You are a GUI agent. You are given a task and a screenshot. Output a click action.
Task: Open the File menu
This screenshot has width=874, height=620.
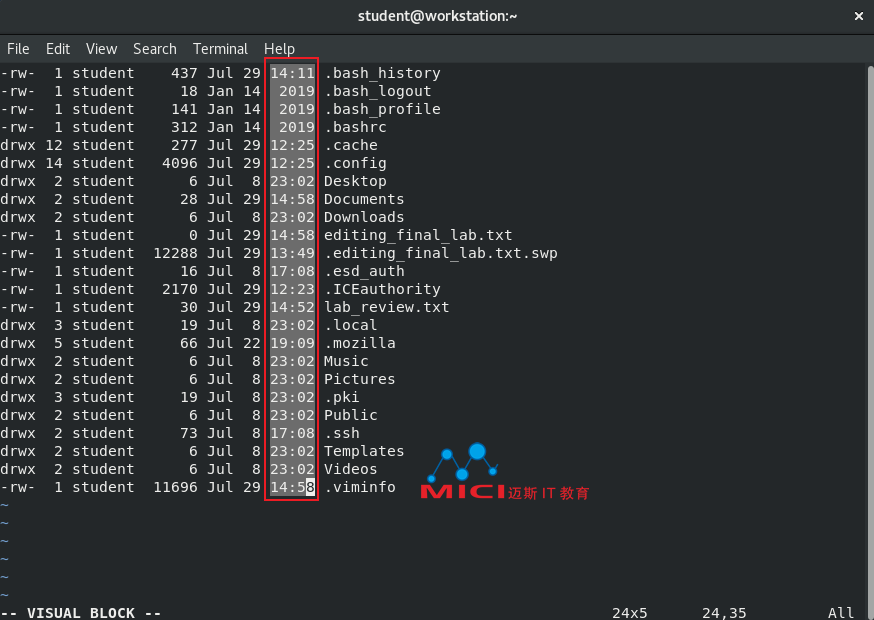tap(18, 49)
